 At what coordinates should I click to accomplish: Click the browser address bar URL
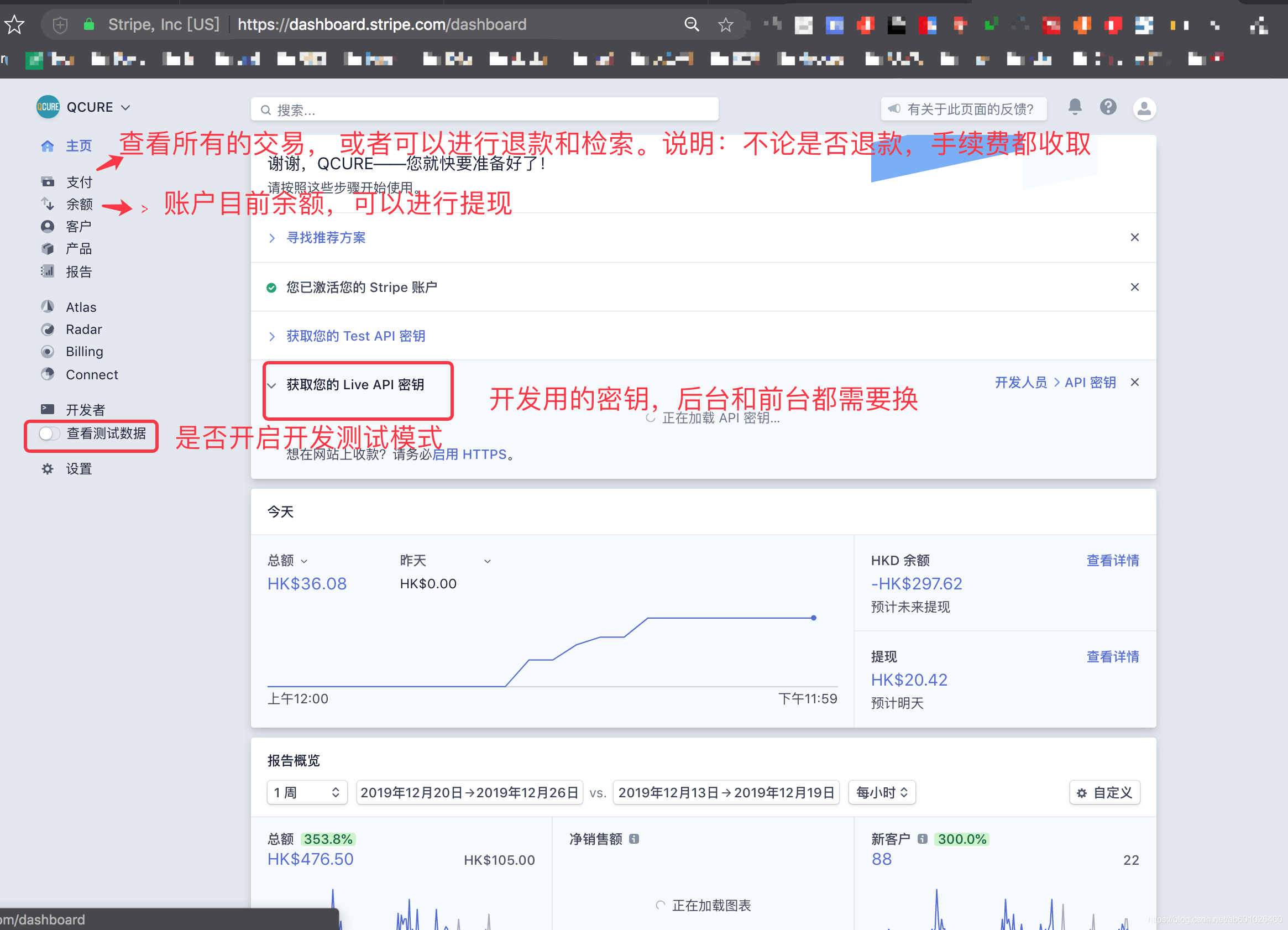coord(381,24)
